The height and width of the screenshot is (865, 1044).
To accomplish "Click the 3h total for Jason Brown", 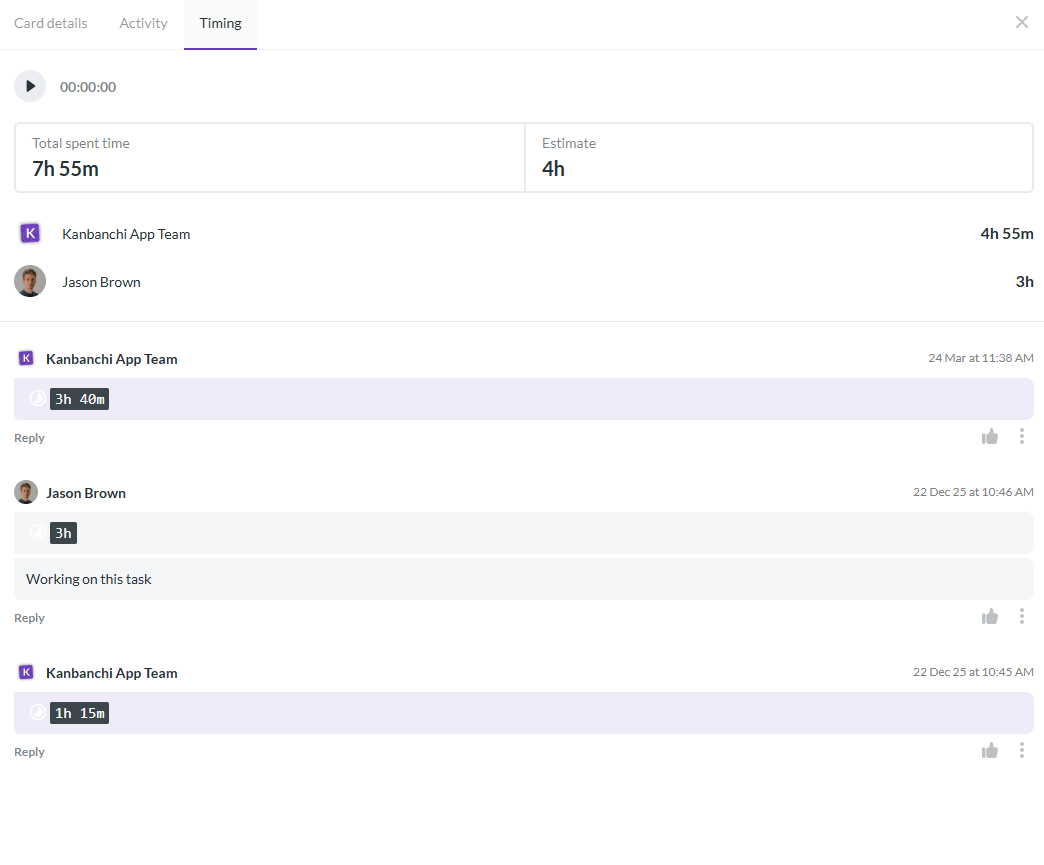I will pos(1024,282).
